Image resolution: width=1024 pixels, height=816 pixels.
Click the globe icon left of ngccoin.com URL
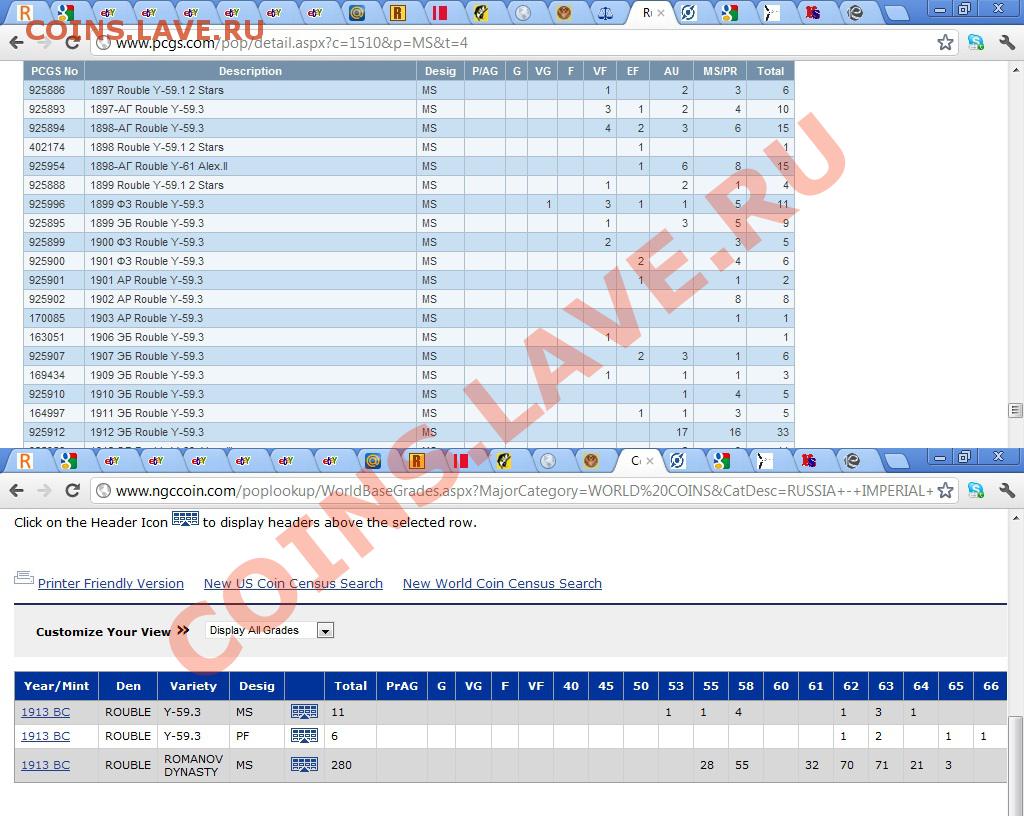coord(103,491)
